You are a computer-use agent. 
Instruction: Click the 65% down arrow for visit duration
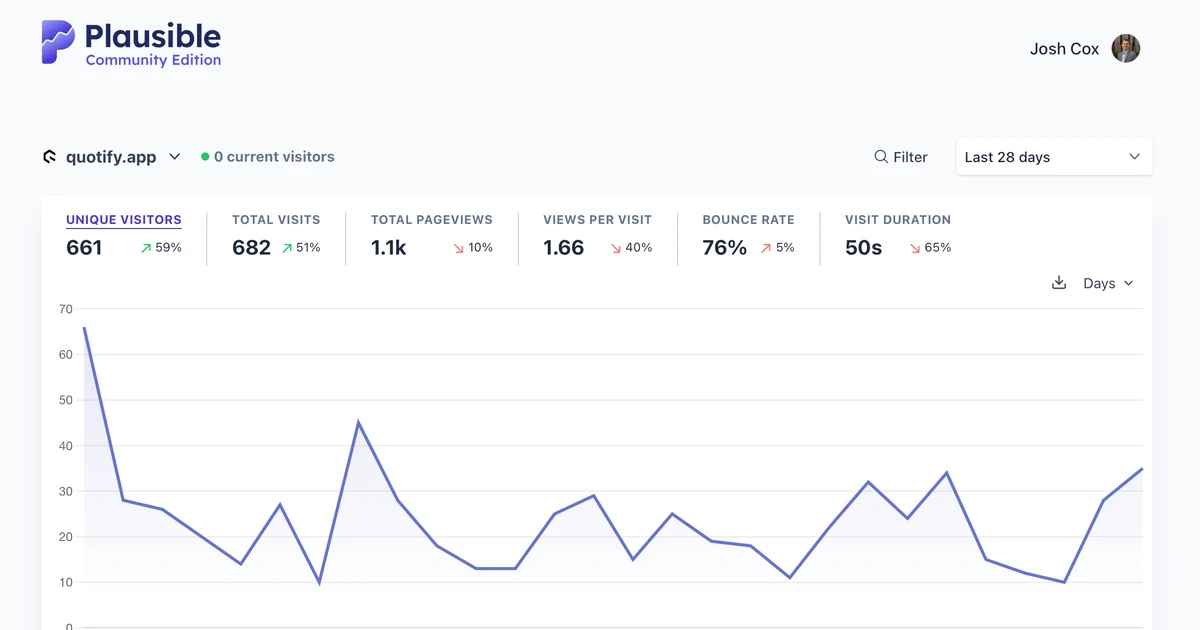[930, 248]
